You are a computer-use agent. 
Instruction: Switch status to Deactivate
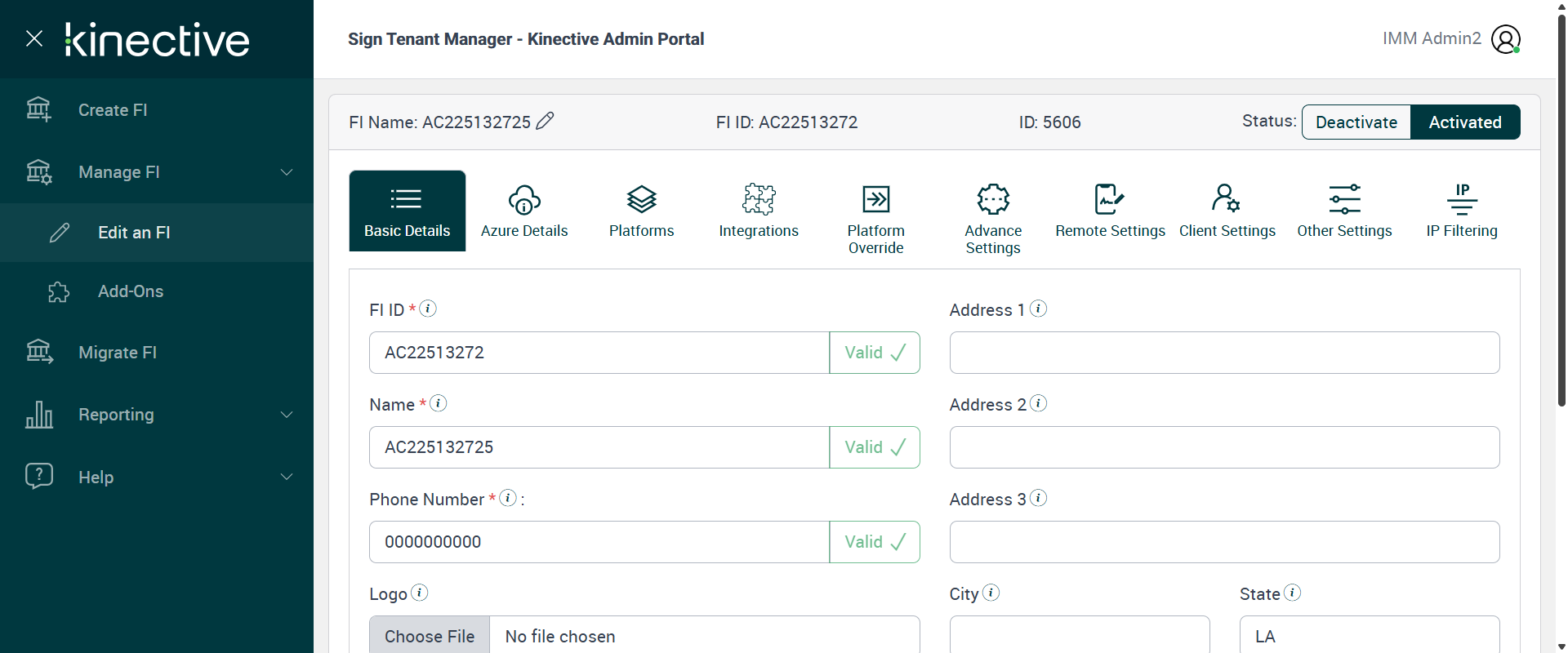pyautogui.click(x=1356, y=122)
